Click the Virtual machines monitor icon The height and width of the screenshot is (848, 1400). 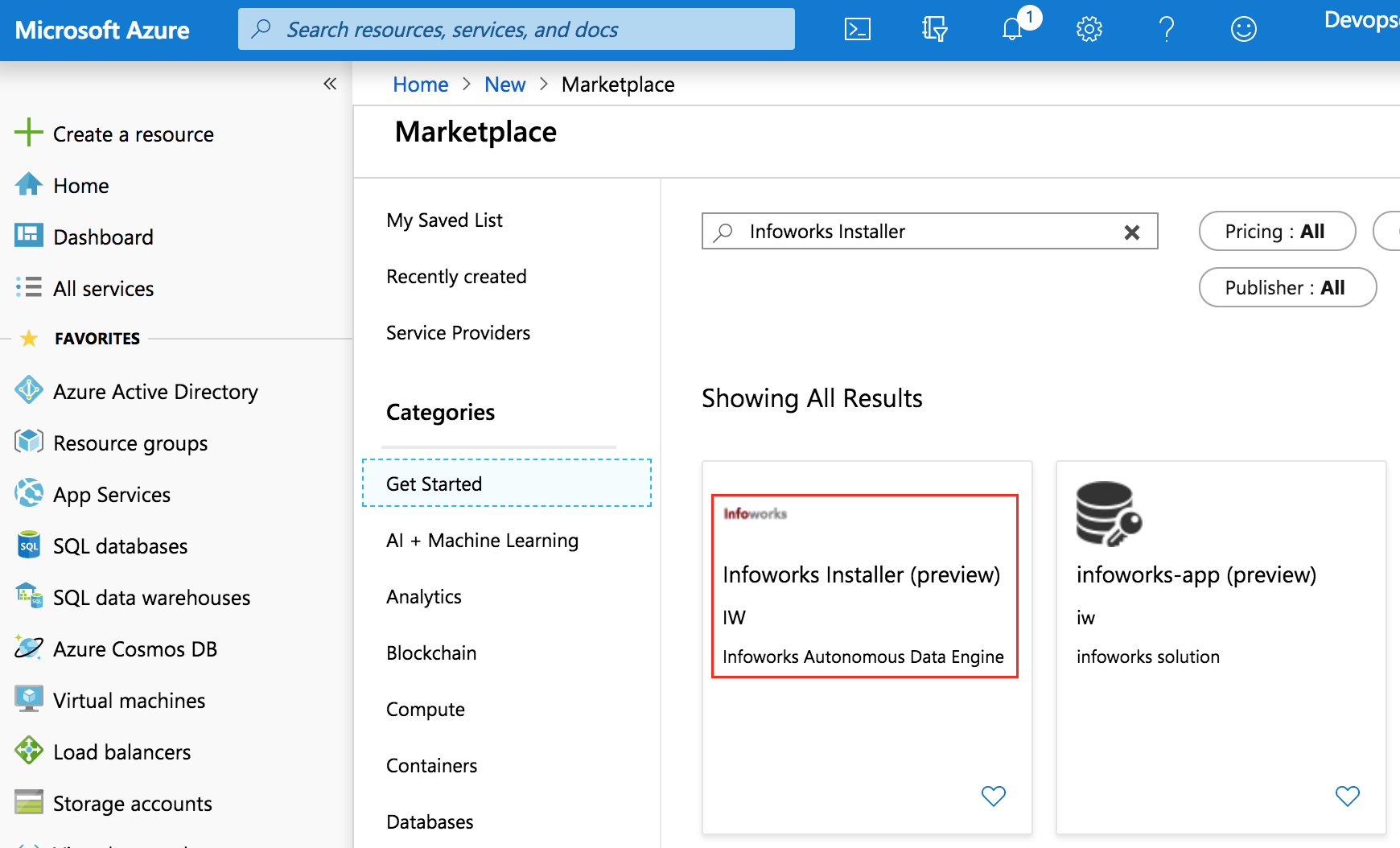pos(29,698)
